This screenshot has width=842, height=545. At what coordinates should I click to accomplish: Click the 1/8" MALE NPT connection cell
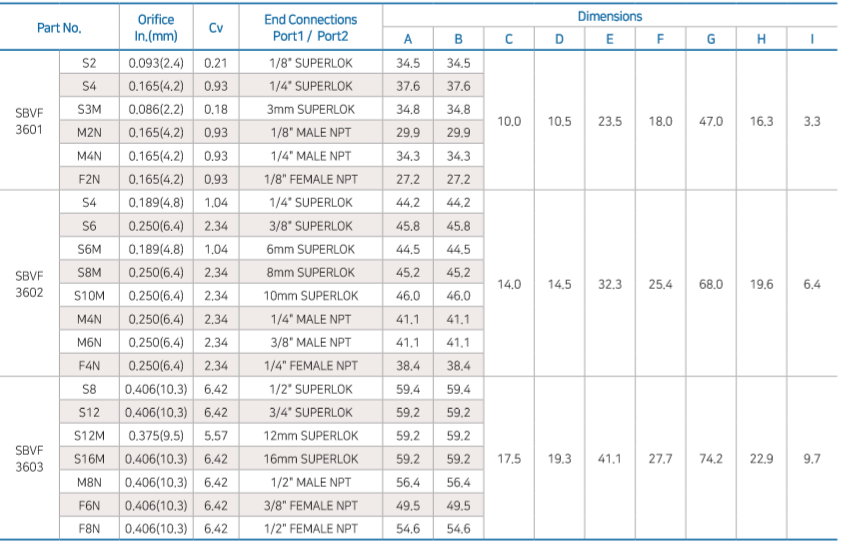coord(310,133)
